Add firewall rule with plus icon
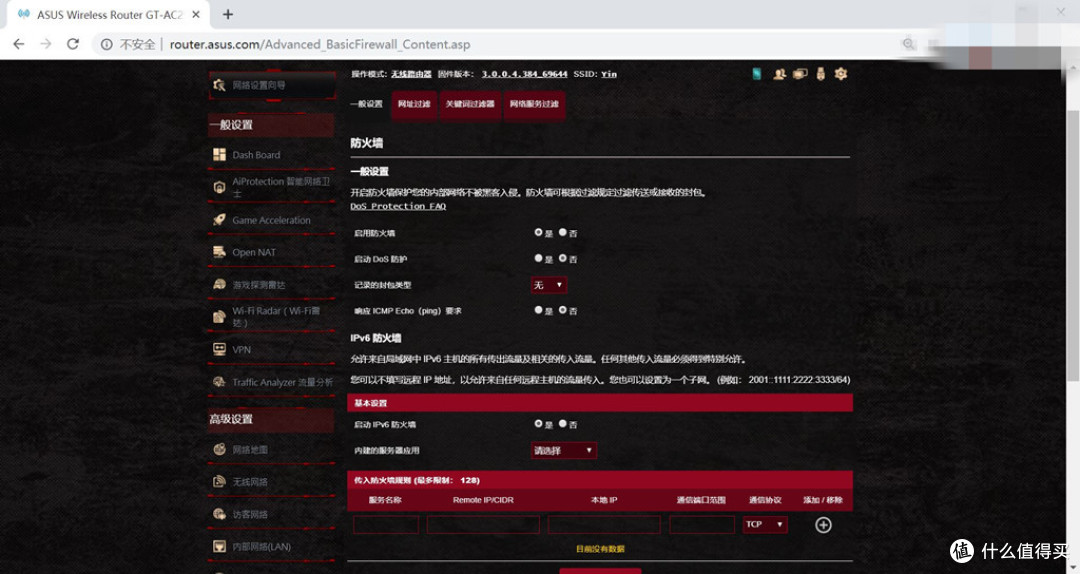1080x574 pixels. [823, 525]
